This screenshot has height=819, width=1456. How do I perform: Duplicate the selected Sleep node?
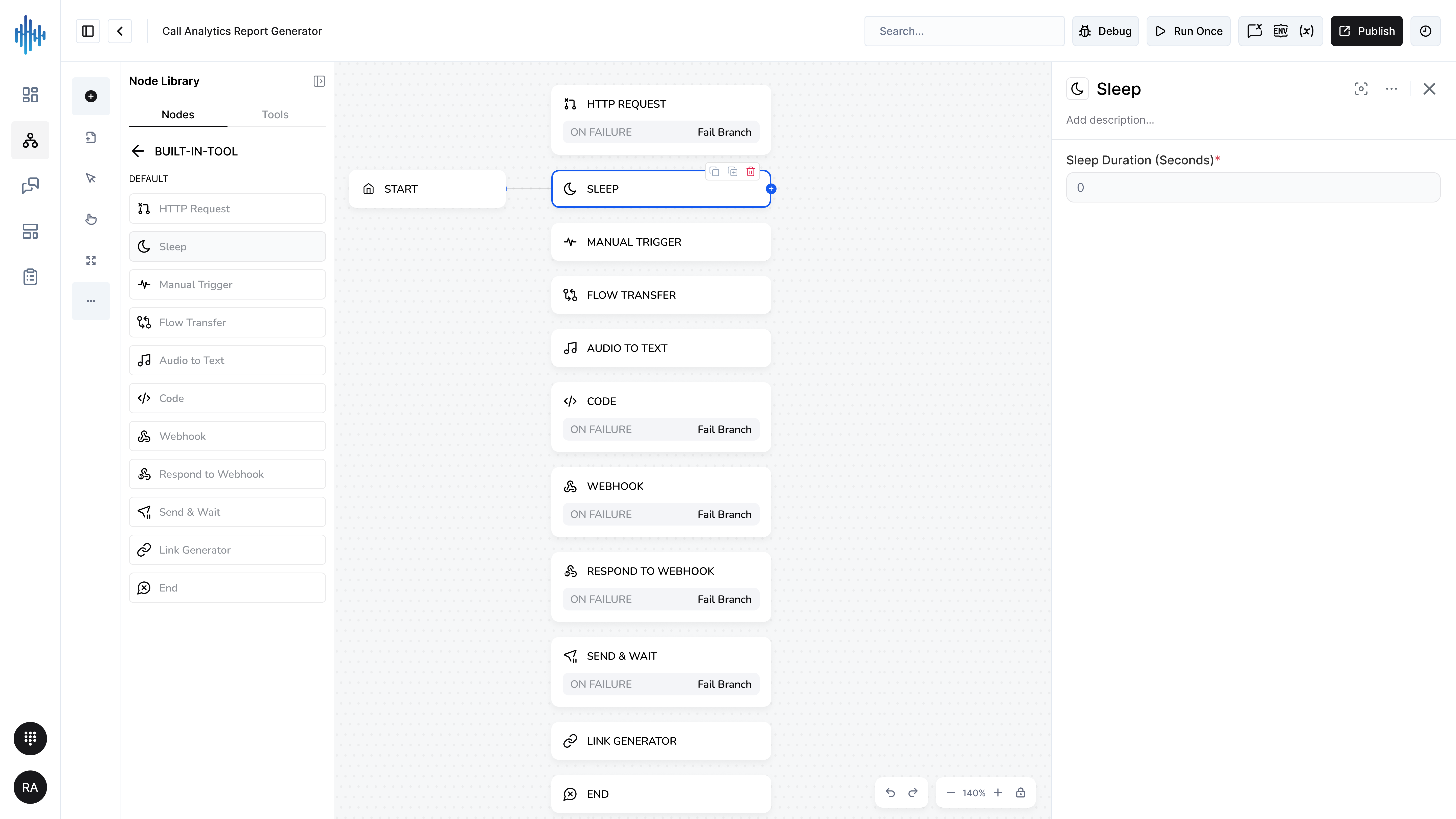pos(733,171)
